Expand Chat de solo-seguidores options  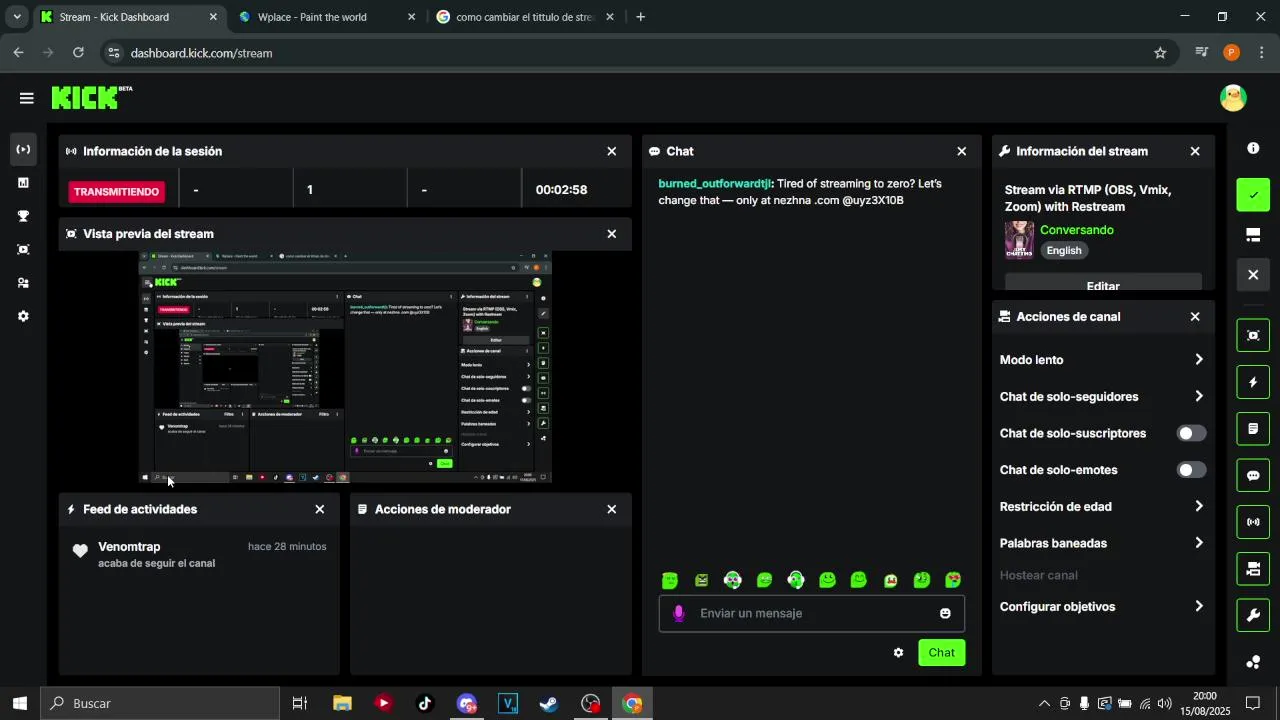[x=1199, y=397]
